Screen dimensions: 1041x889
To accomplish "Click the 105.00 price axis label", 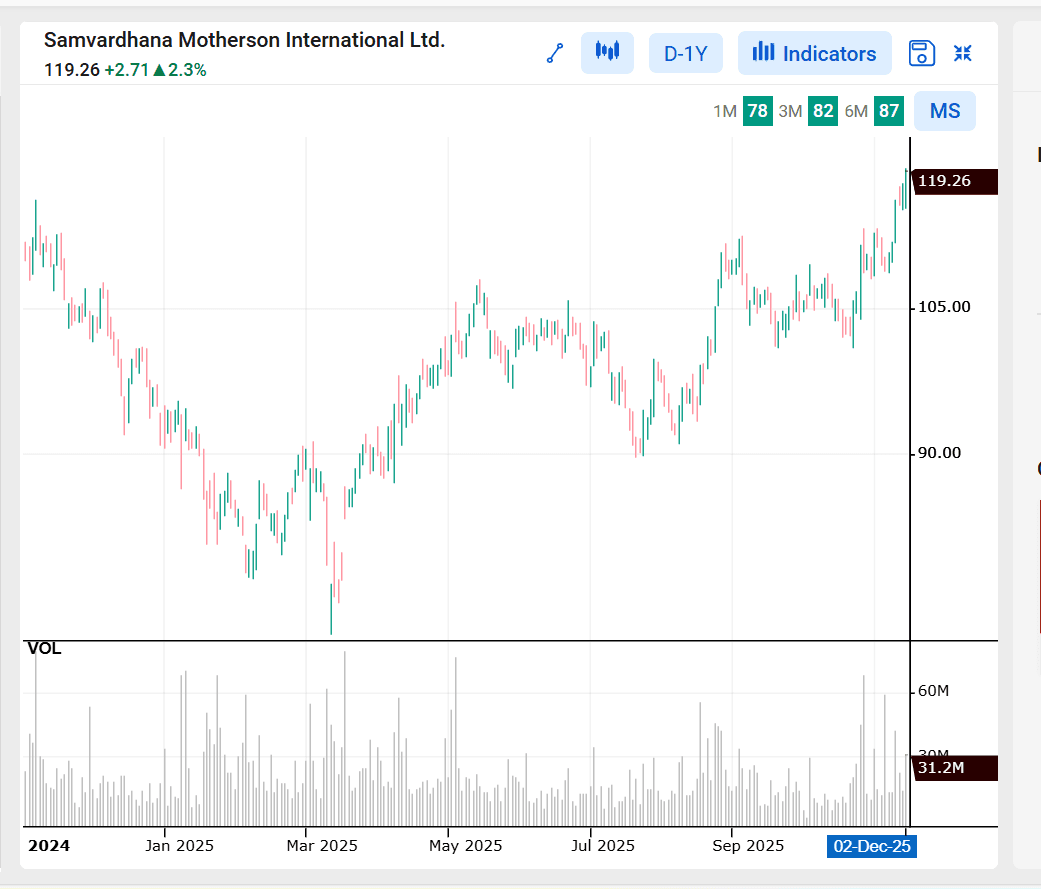I will coord(944,307).
